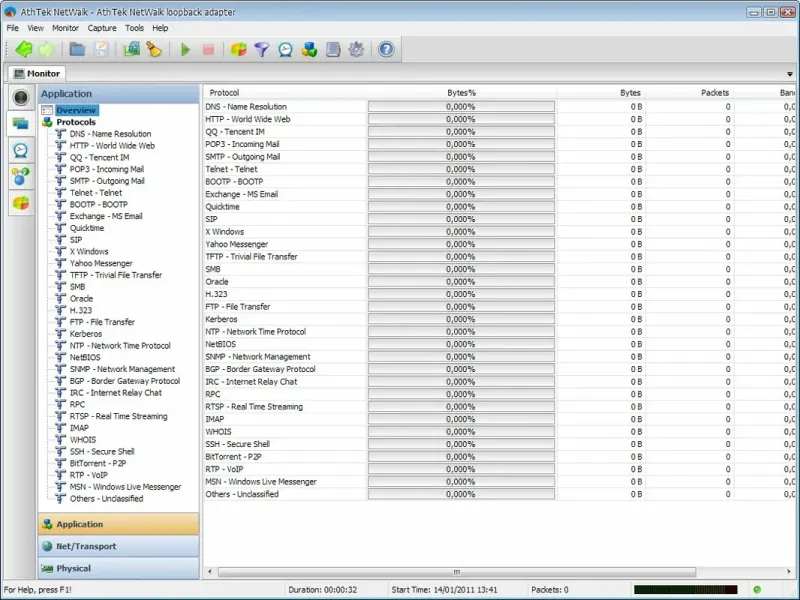Click the pie chart icon in toolbar
800x600 pixels.
[x=239, y=49]
